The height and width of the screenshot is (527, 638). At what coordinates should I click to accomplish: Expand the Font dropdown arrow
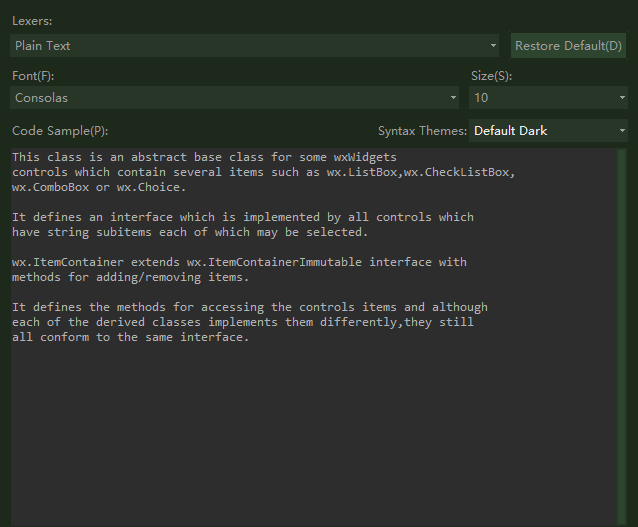coord(454,98)
